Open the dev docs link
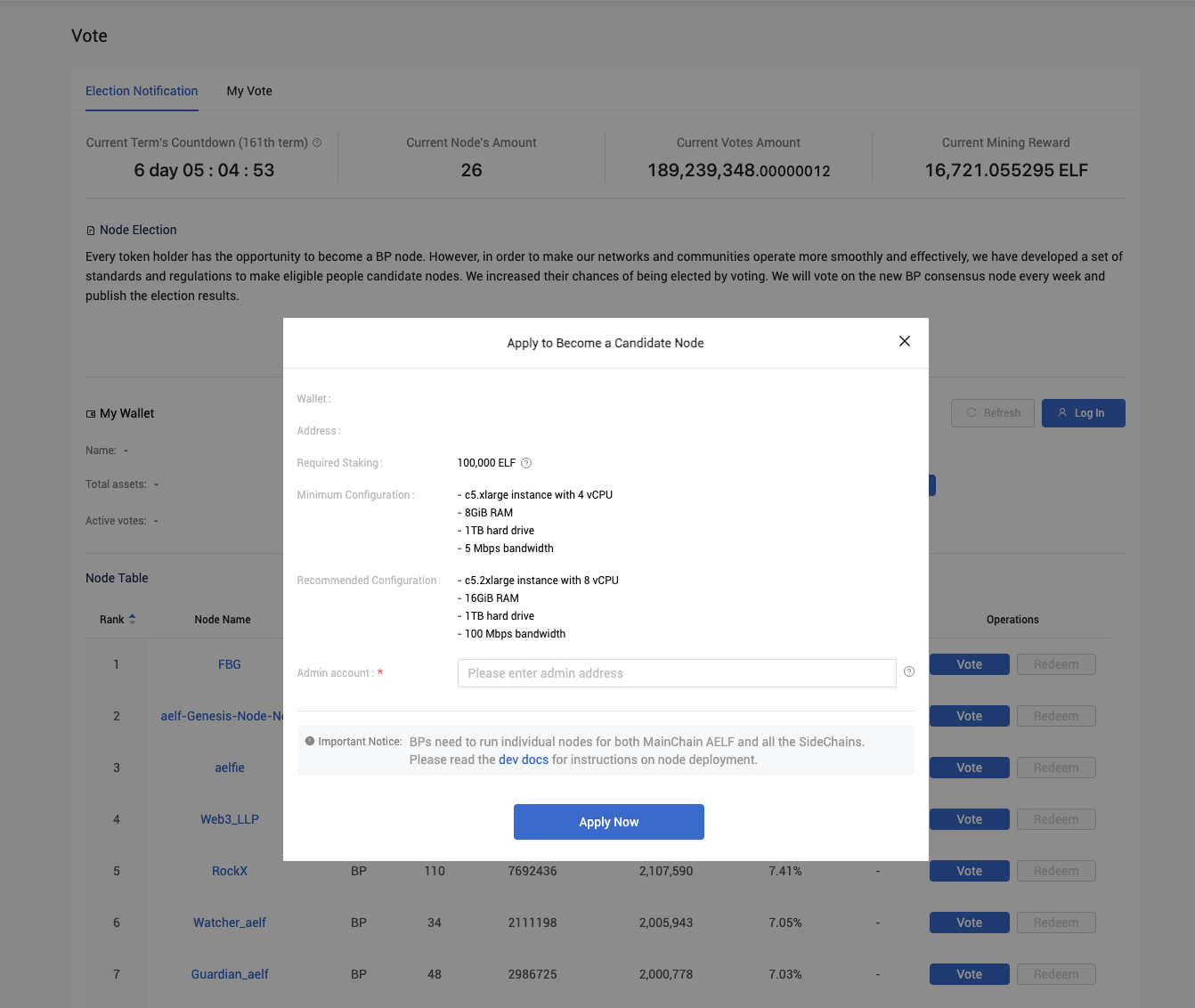The height and width of the screenshot is (1008, 1195). pos(524,760)
